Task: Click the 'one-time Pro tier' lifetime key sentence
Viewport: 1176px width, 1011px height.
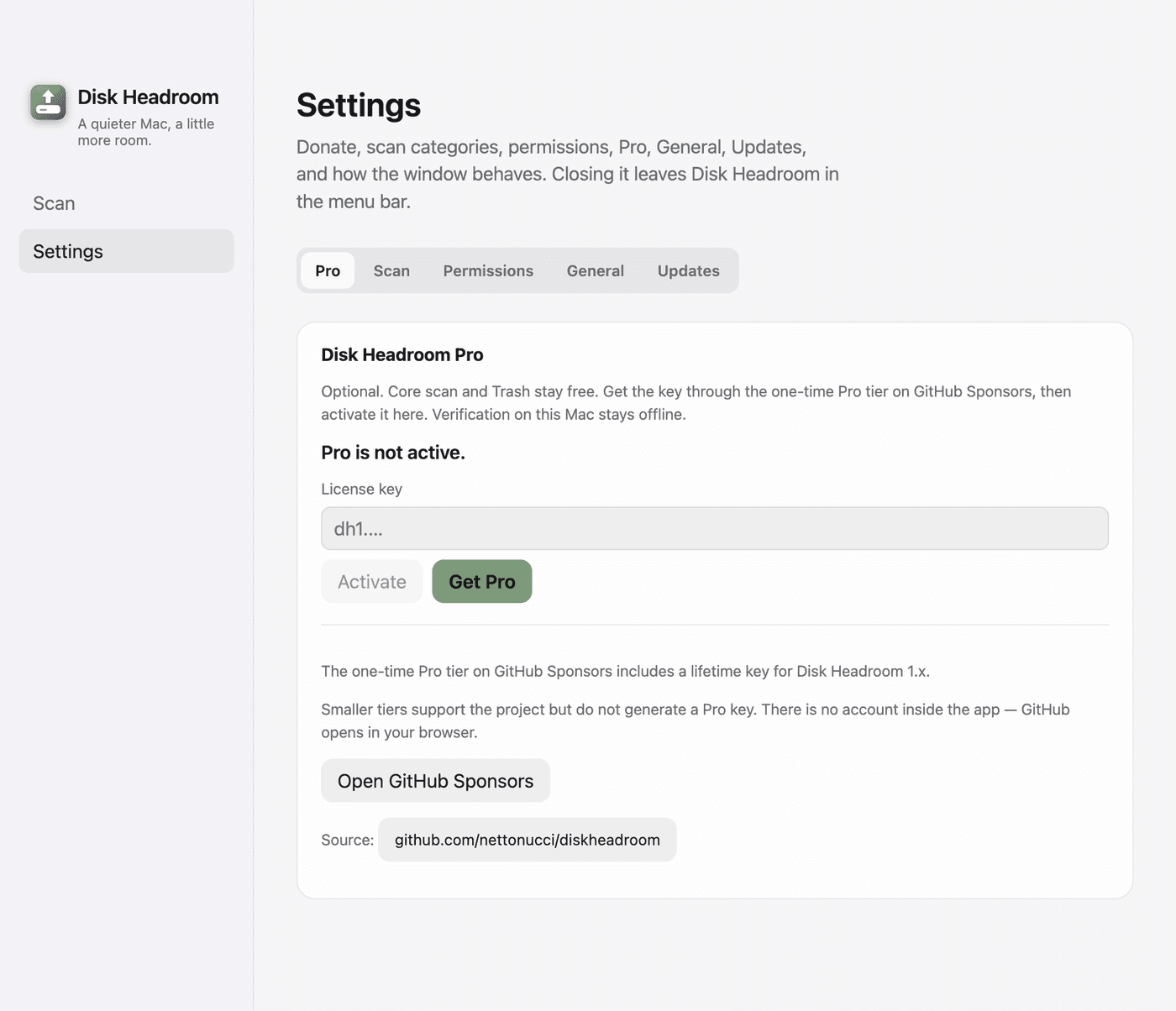Action: [626, 671]
